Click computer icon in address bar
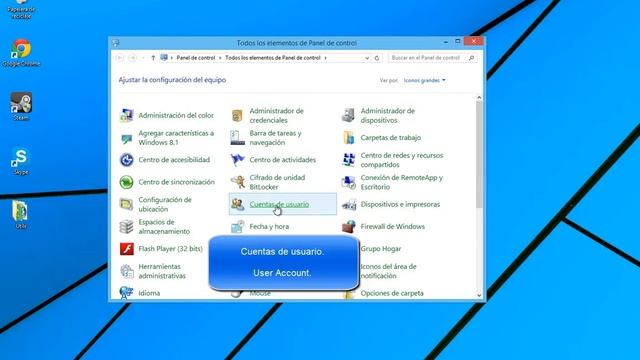This screenshot has width=640, height=360. [x=164, y=58]
